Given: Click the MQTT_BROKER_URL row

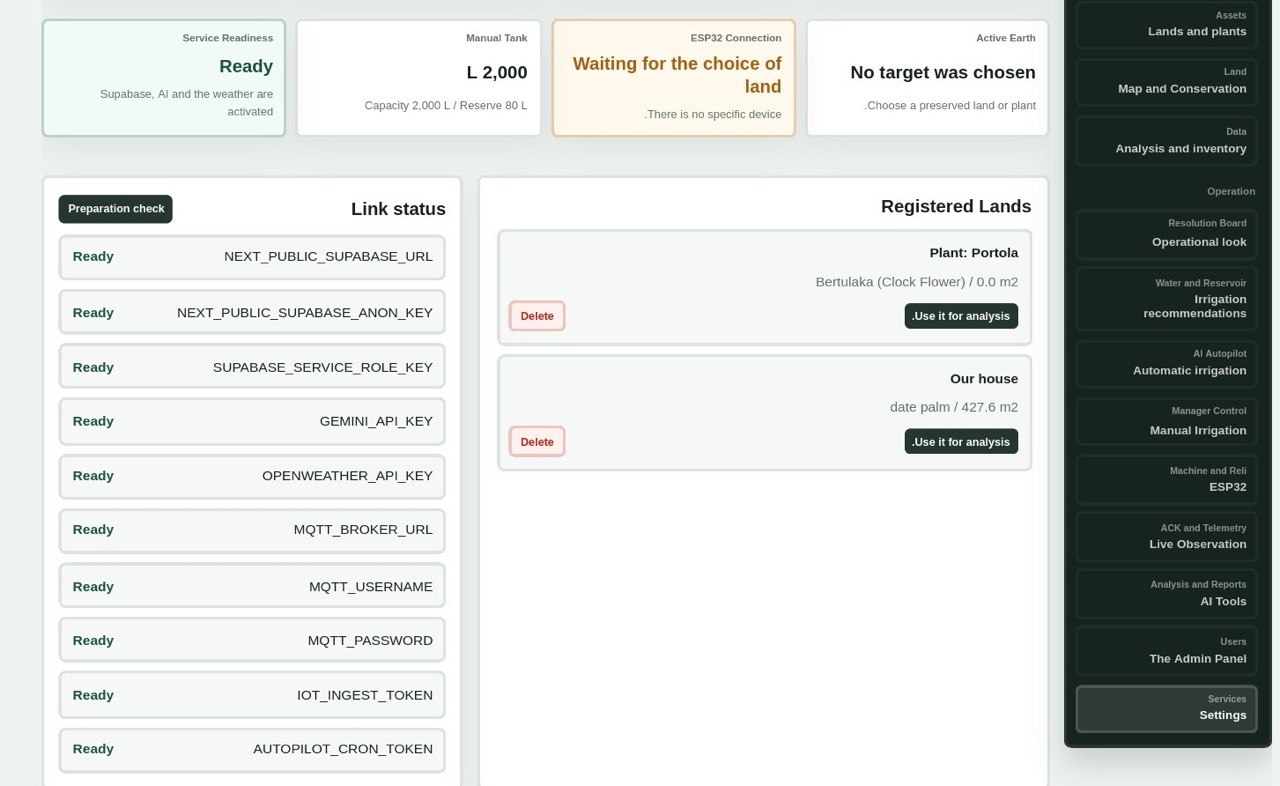Looking at the screenshot, I should 252,530.
